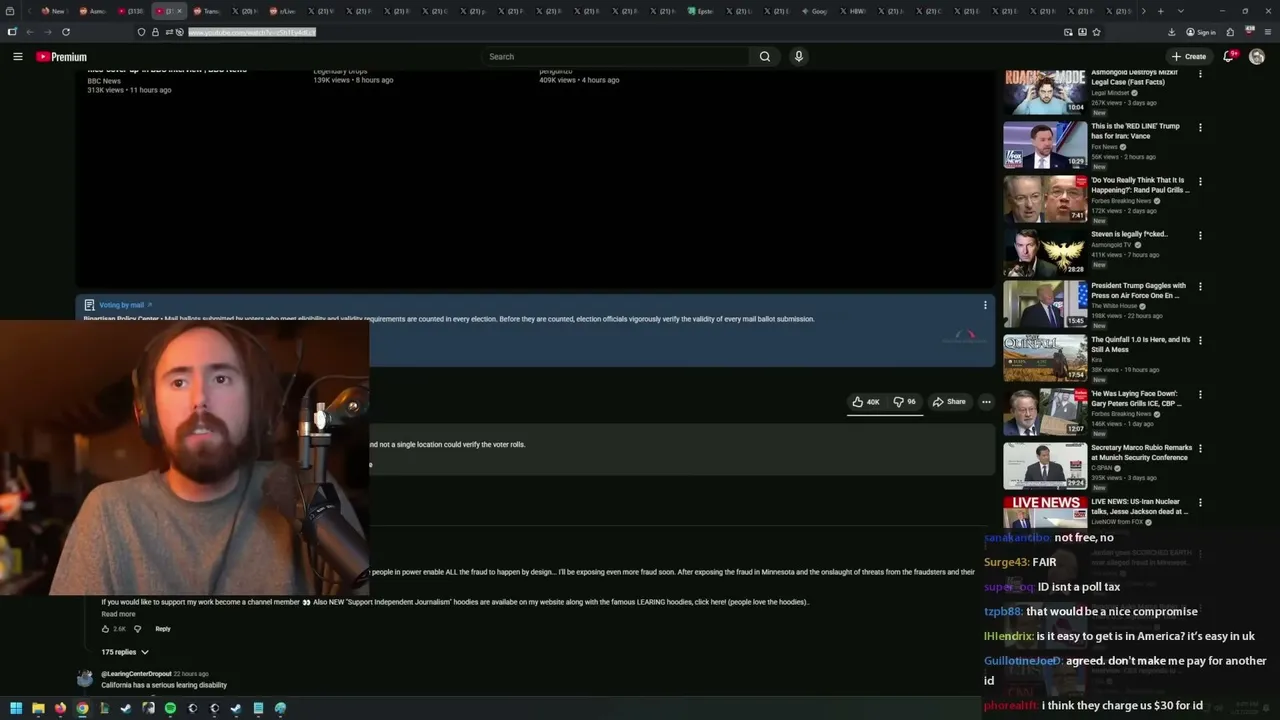
Task: Open RED LINE Trump has for Iran title
Action: tap(1135, 131)
